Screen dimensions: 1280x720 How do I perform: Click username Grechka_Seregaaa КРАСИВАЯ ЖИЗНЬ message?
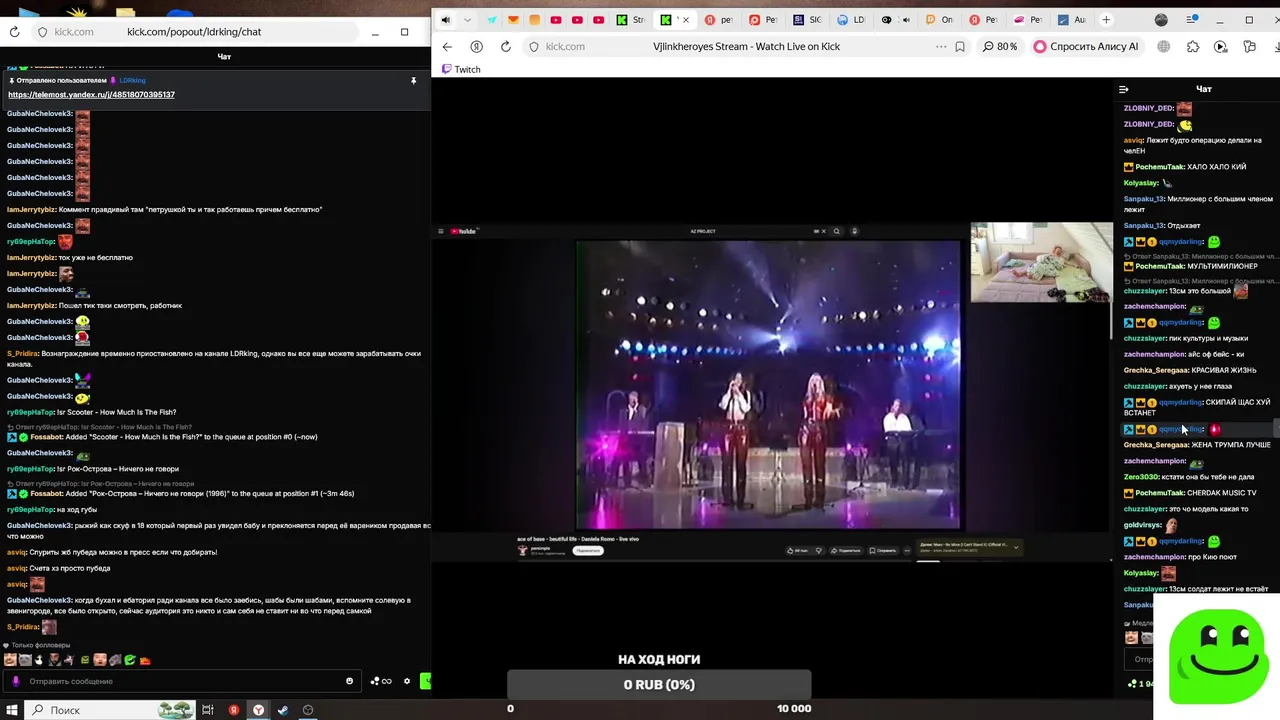pos(1156,370)
